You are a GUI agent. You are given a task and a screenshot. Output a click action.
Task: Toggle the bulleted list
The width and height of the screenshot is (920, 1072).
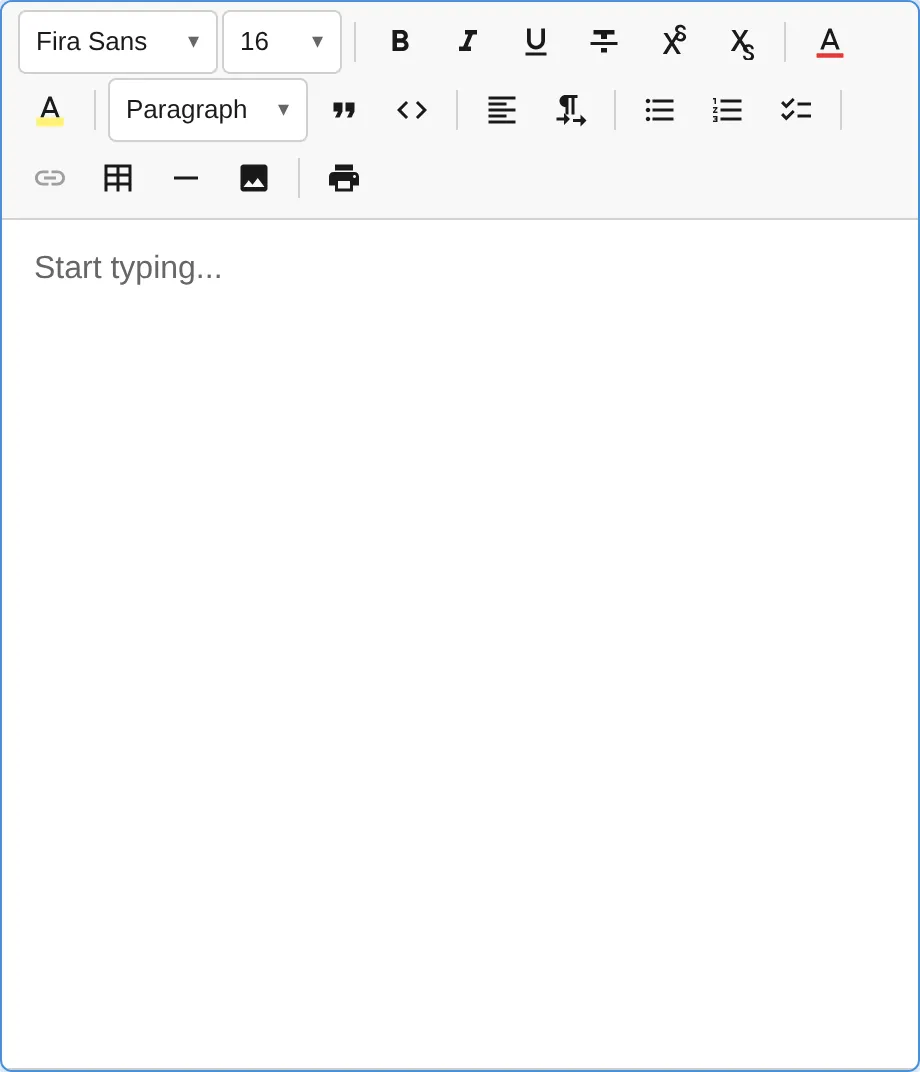pyautogui.click(x=659, y=110)
